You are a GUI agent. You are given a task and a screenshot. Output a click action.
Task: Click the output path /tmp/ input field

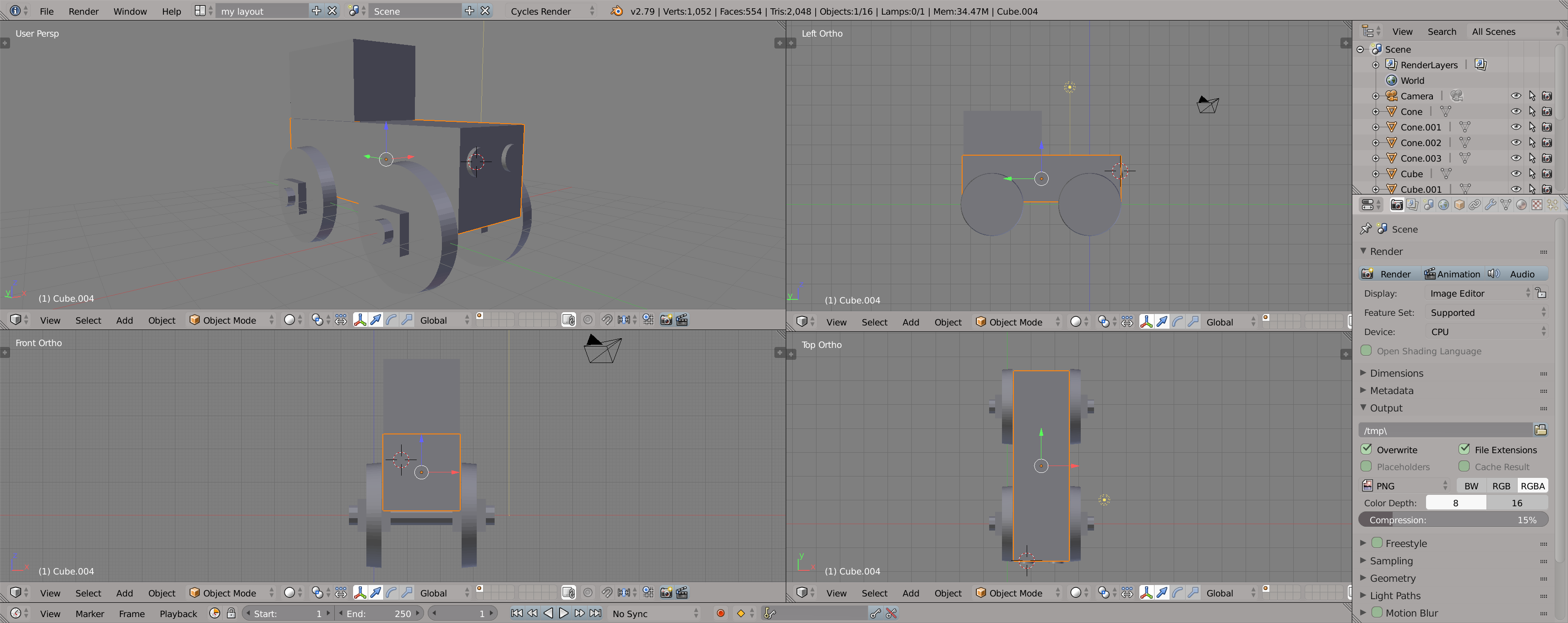[x=1448, y=430]
